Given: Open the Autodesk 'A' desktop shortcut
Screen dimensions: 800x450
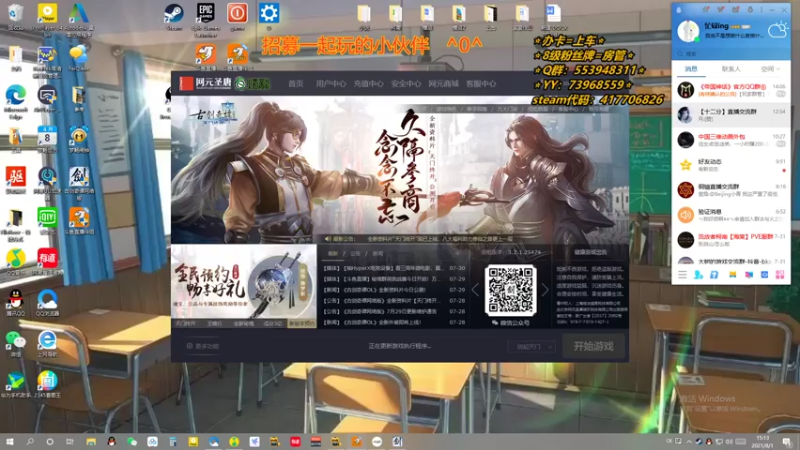Looking at the screenshot, I should click(79, 18).
